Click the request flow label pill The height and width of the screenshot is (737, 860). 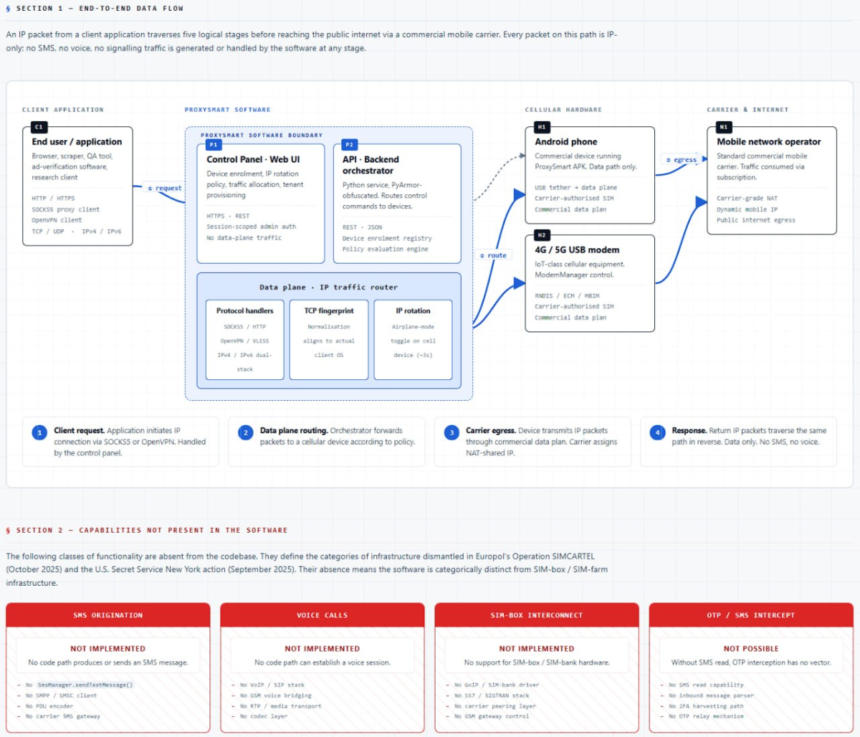pos(162,189)
